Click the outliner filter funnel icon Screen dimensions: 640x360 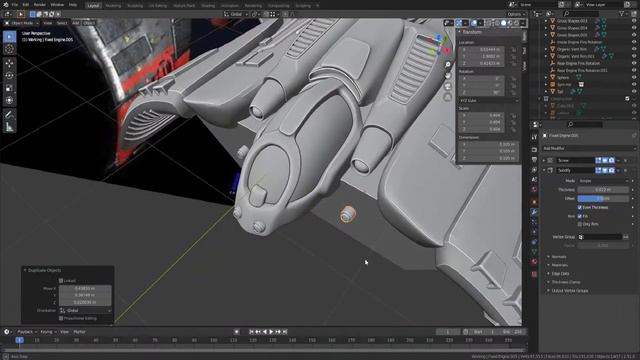(622, 13)
